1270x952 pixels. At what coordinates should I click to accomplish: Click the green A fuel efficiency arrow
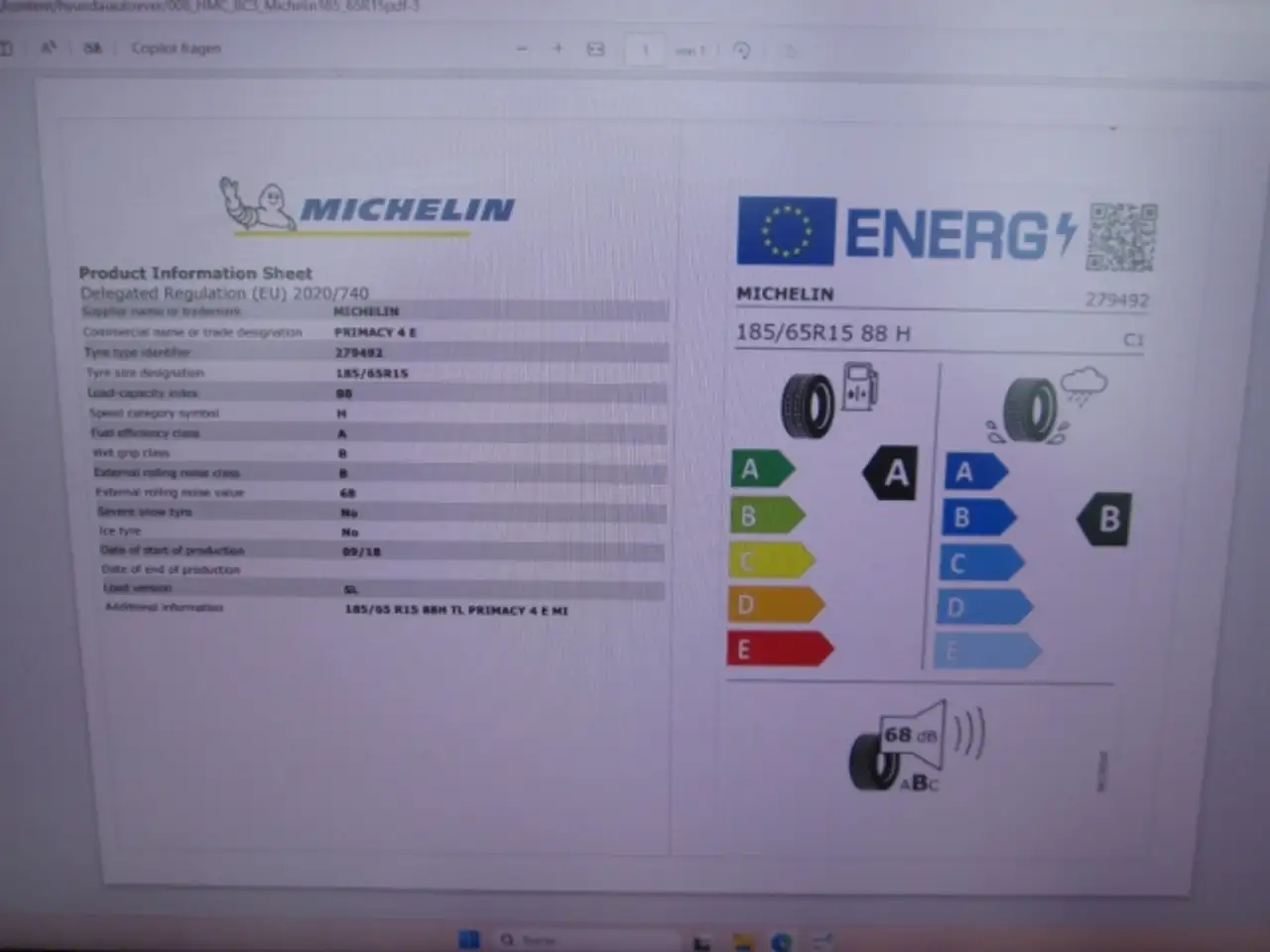click(761, 469)
